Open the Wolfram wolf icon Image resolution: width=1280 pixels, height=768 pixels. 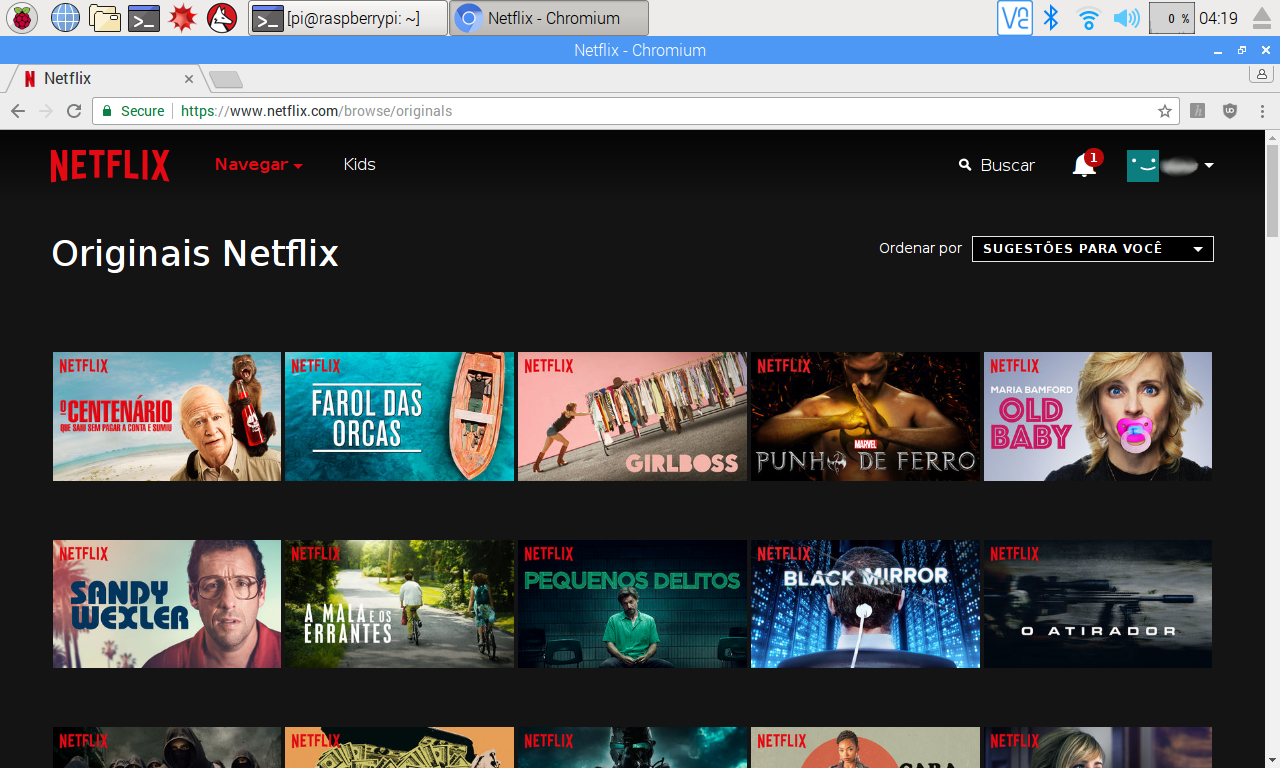(x=222, y=18)
